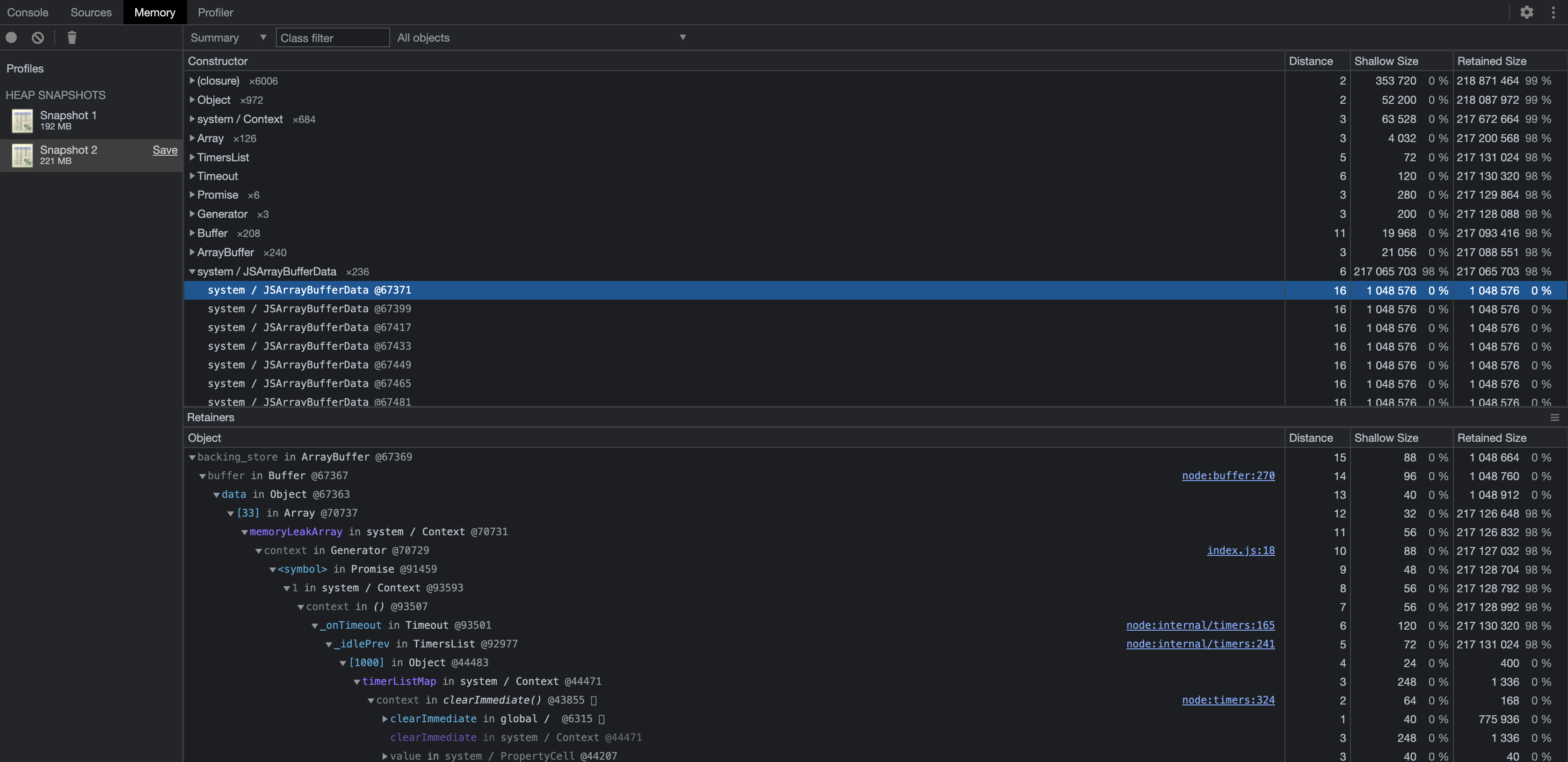The width and height of the screenshot is (1568, 762).
Task: Select the Snapshot 1 profile icon
Action: (22, 121)
